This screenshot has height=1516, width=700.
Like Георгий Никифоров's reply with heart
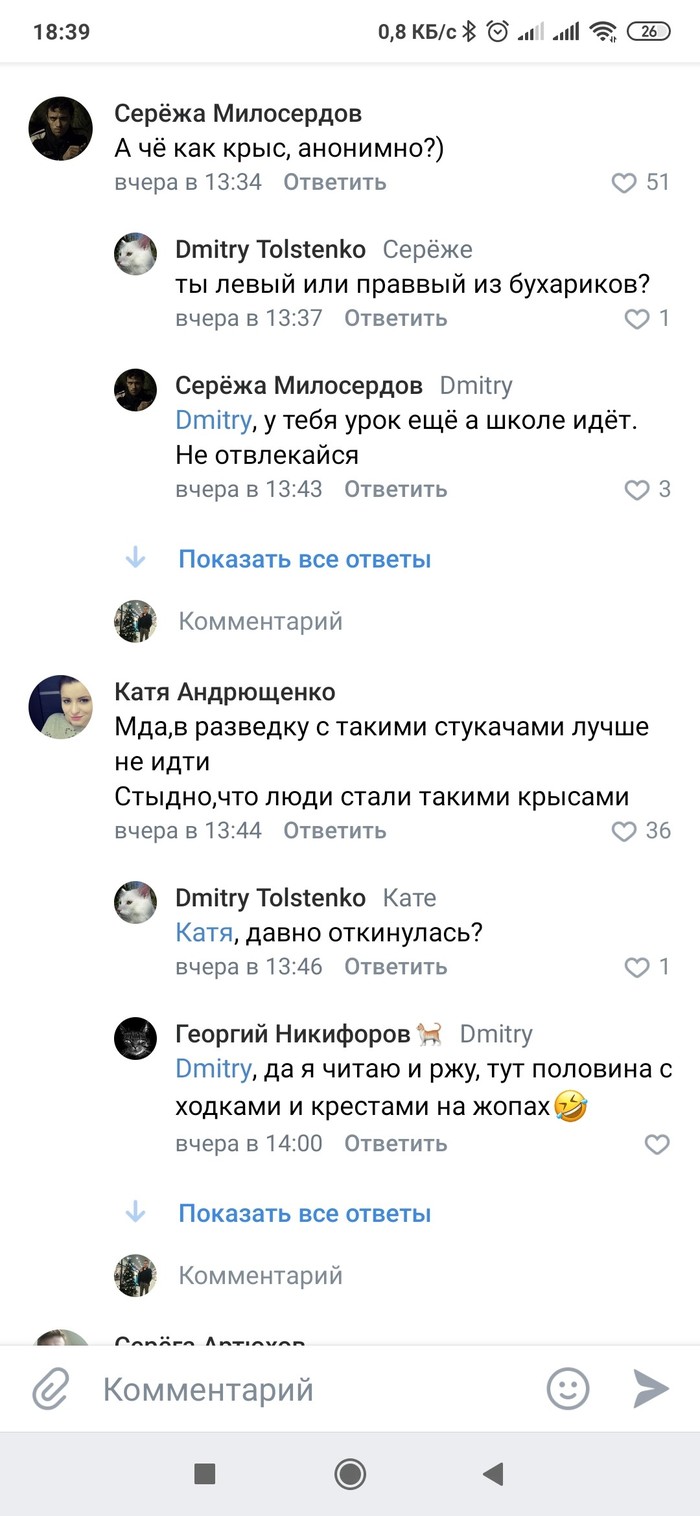(656, 1144)
